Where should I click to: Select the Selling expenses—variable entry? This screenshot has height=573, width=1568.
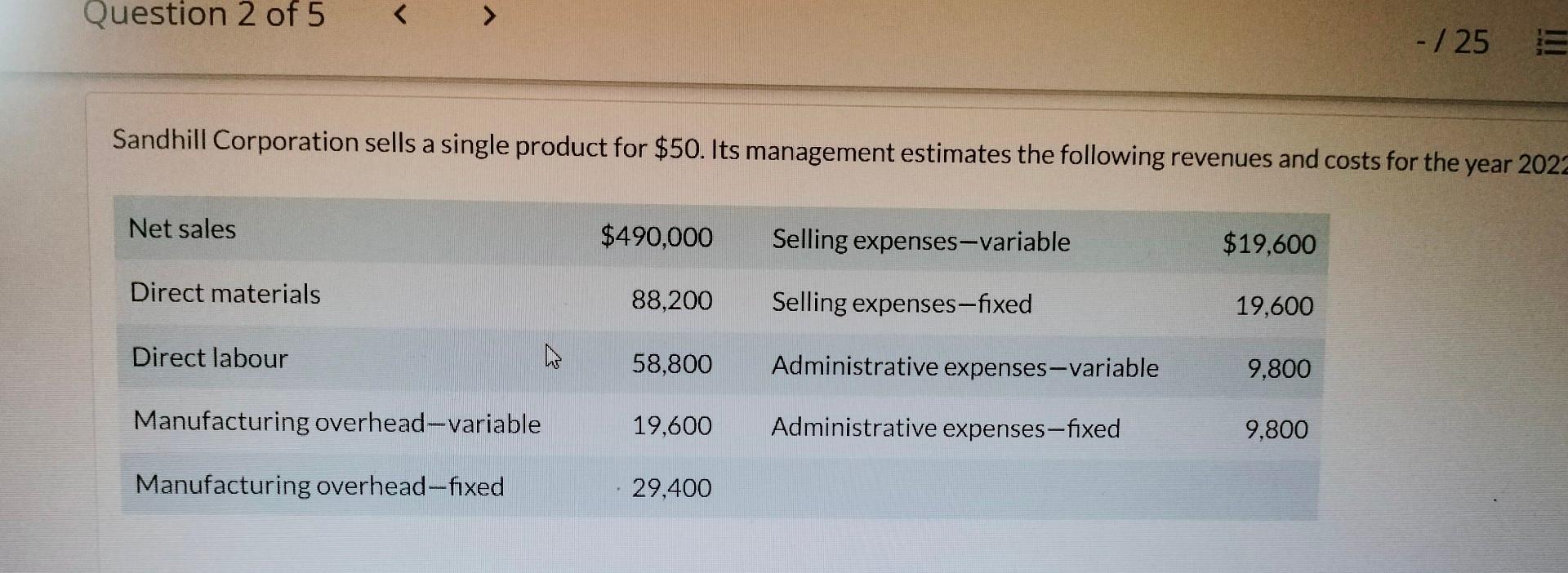pyautogui.click(x=921, y=241)
